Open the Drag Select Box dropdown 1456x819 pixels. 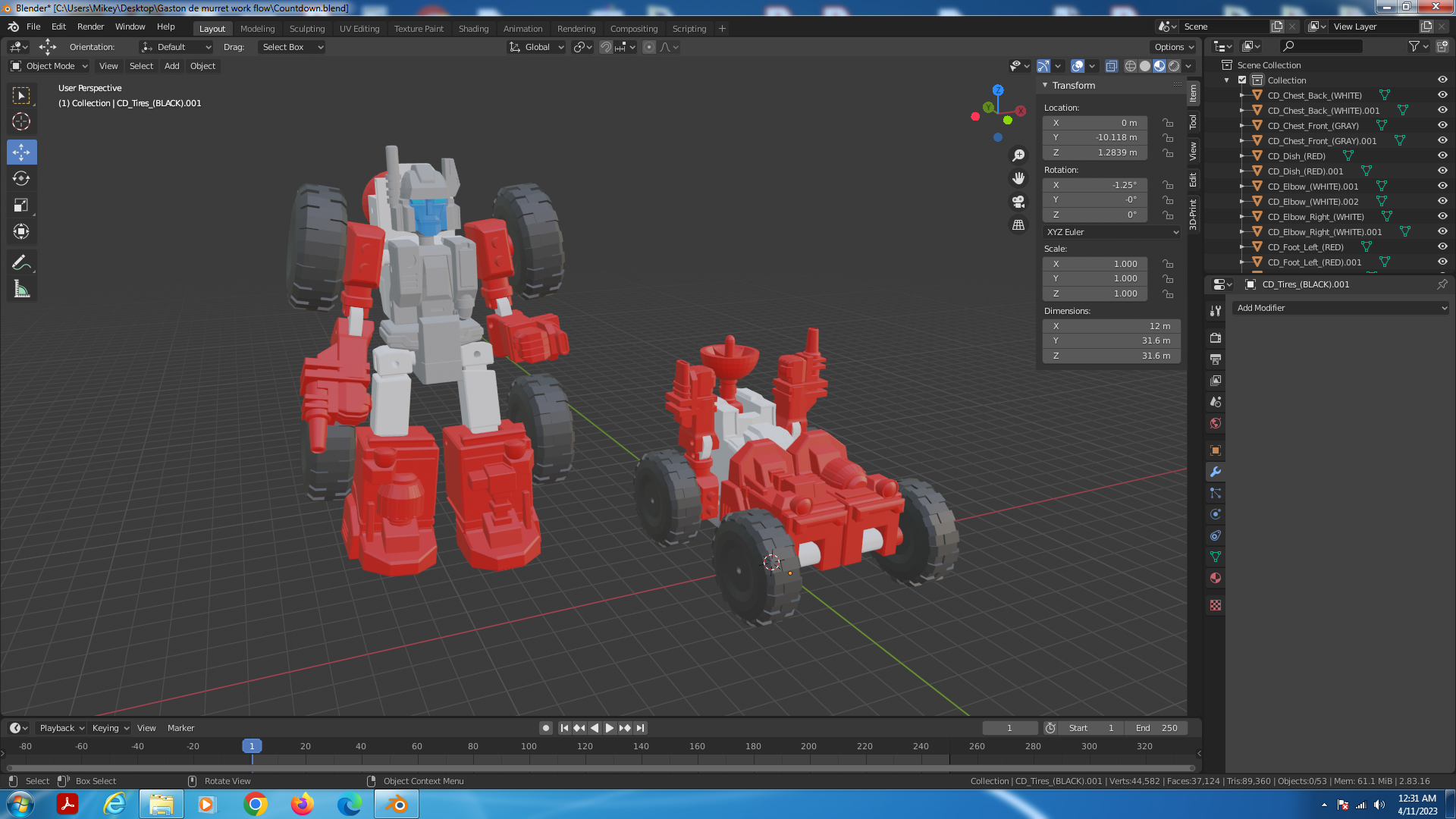[x=291, y=47]
